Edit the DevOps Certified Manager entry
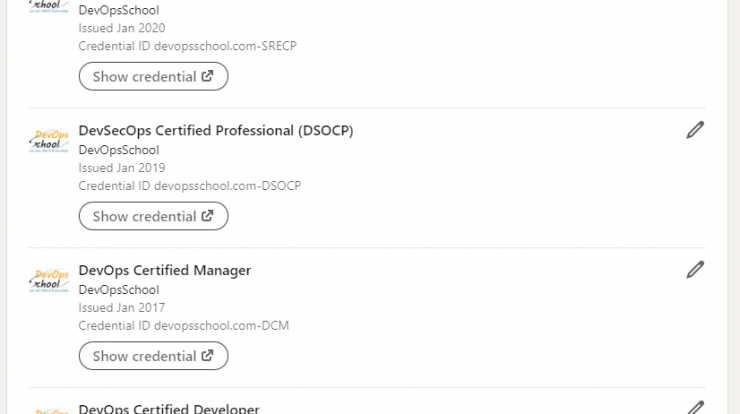 click(695, 270)
